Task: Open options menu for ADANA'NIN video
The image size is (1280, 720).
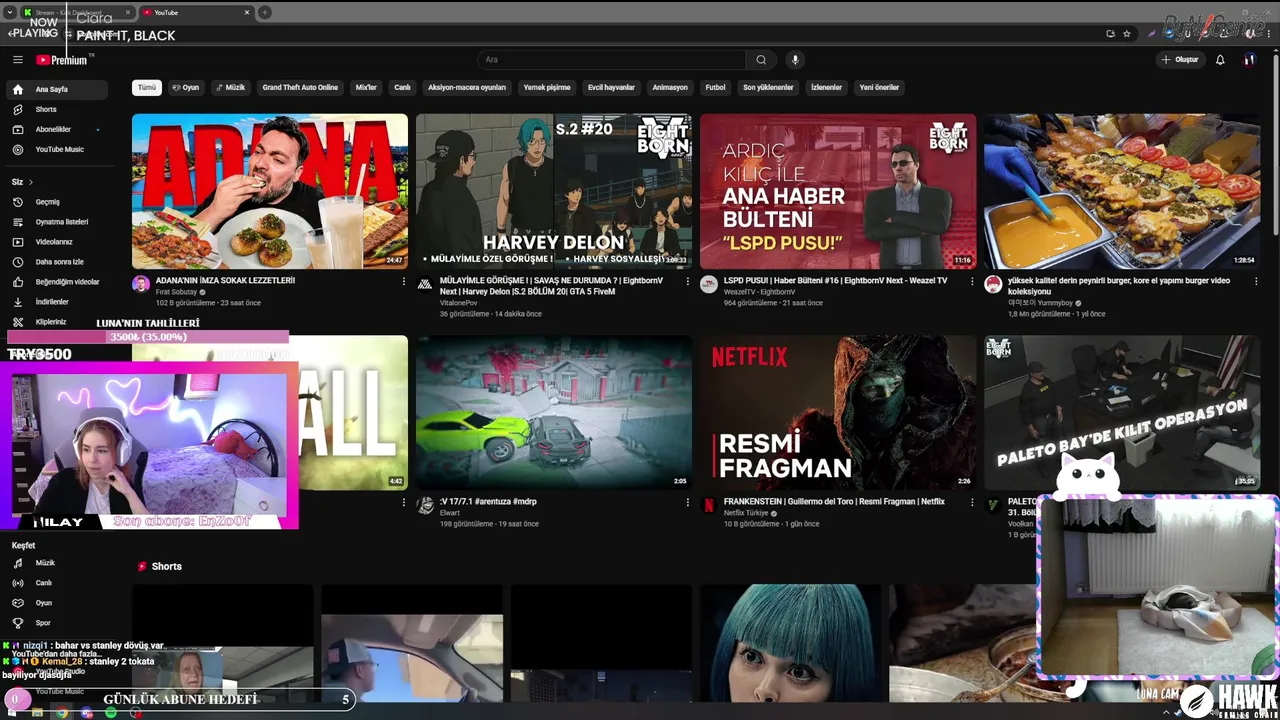Action: tap(403, 282)
